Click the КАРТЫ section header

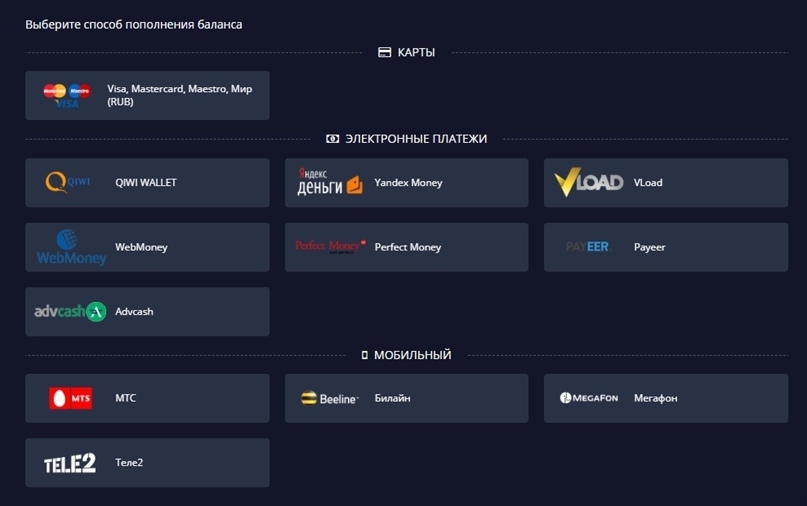click(407, 53)
